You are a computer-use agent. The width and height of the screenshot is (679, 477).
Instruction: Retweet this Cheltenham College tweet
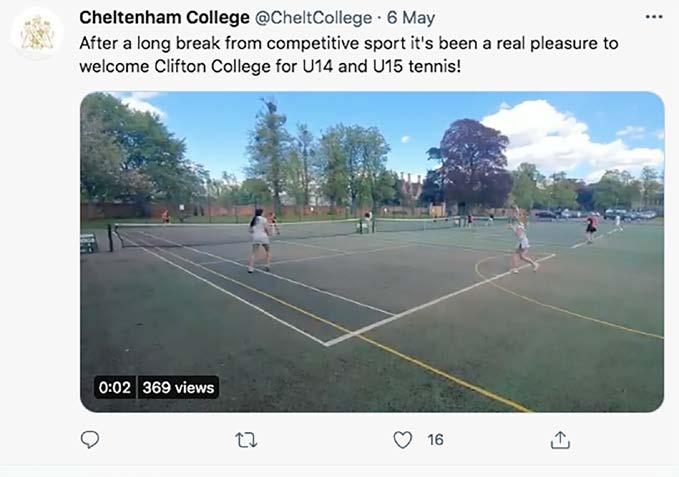246,440
